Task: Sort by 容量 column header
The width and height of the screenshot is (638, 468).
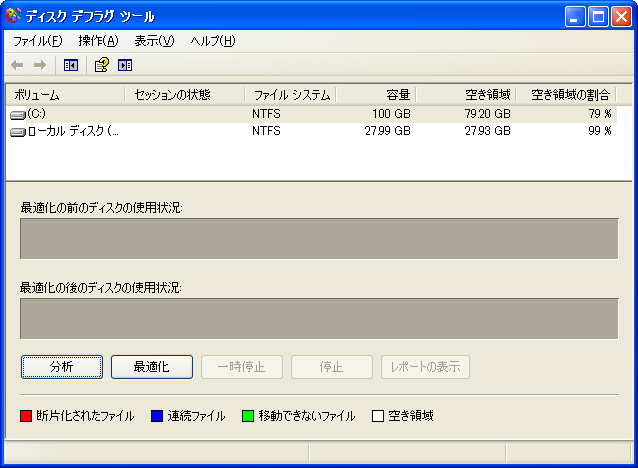Action: 376,95
